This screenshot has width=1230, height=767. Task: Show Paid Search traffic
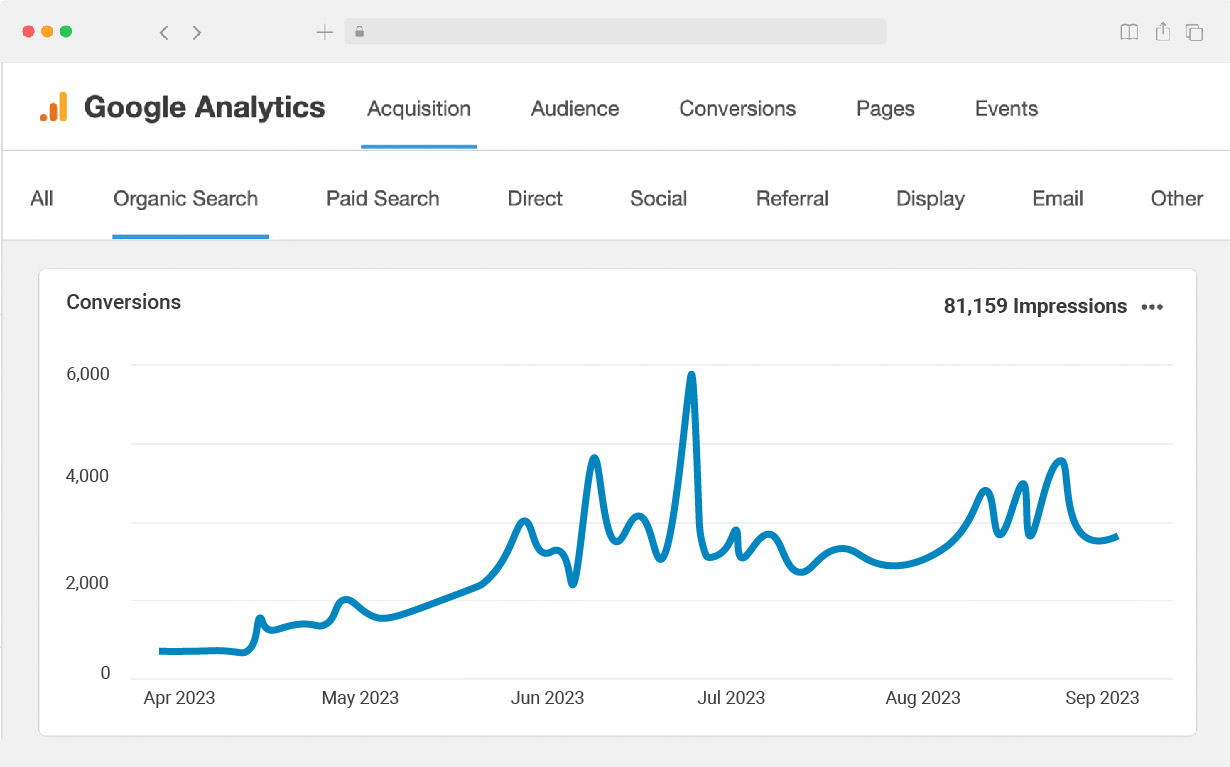pyautogui.click(x=382, y=198)
